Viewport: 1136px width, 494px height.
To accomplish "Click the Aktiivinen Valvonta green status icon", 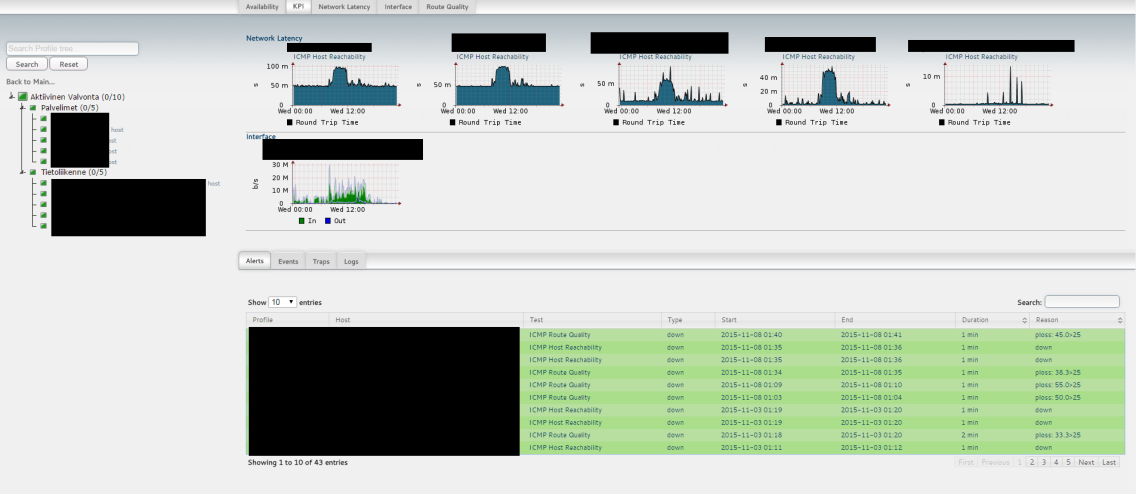I will (x=22, y=96).
